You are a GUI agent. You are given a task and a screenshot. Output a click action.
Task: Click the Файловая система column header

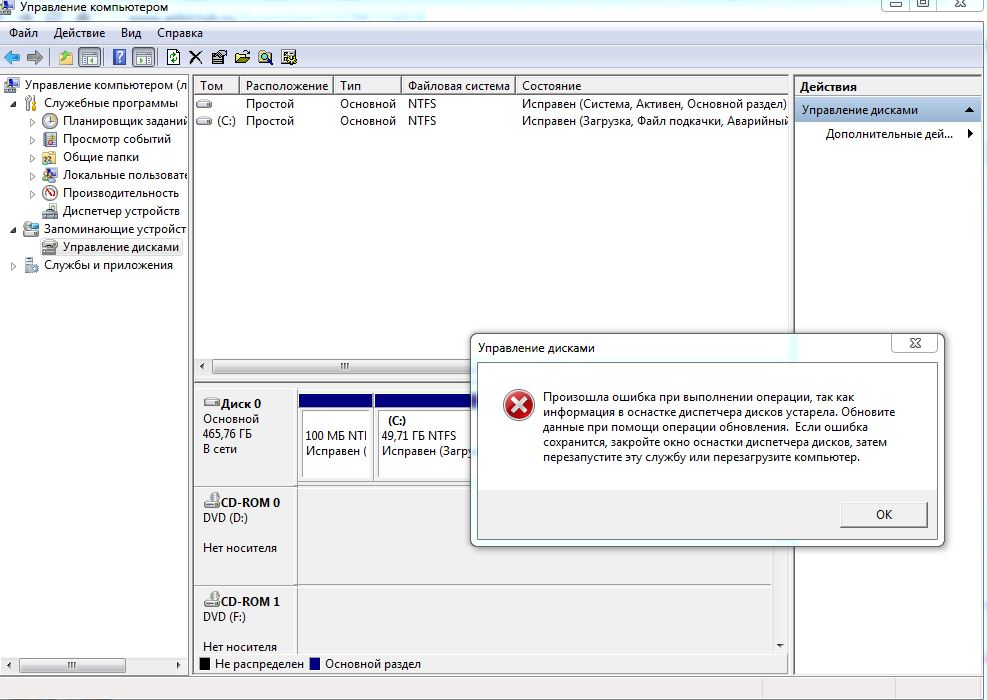click(458, 86)
